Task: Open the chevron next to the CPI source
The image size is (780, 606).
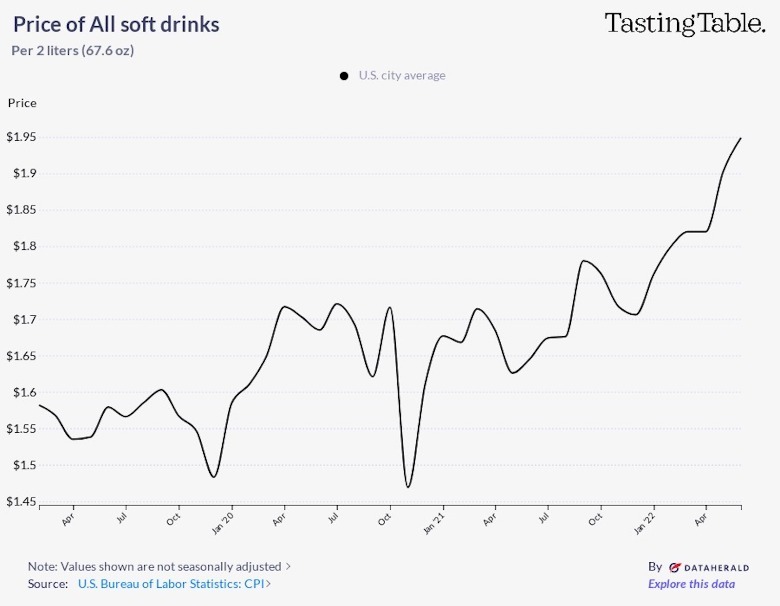Action: click(x=268, y=583)
